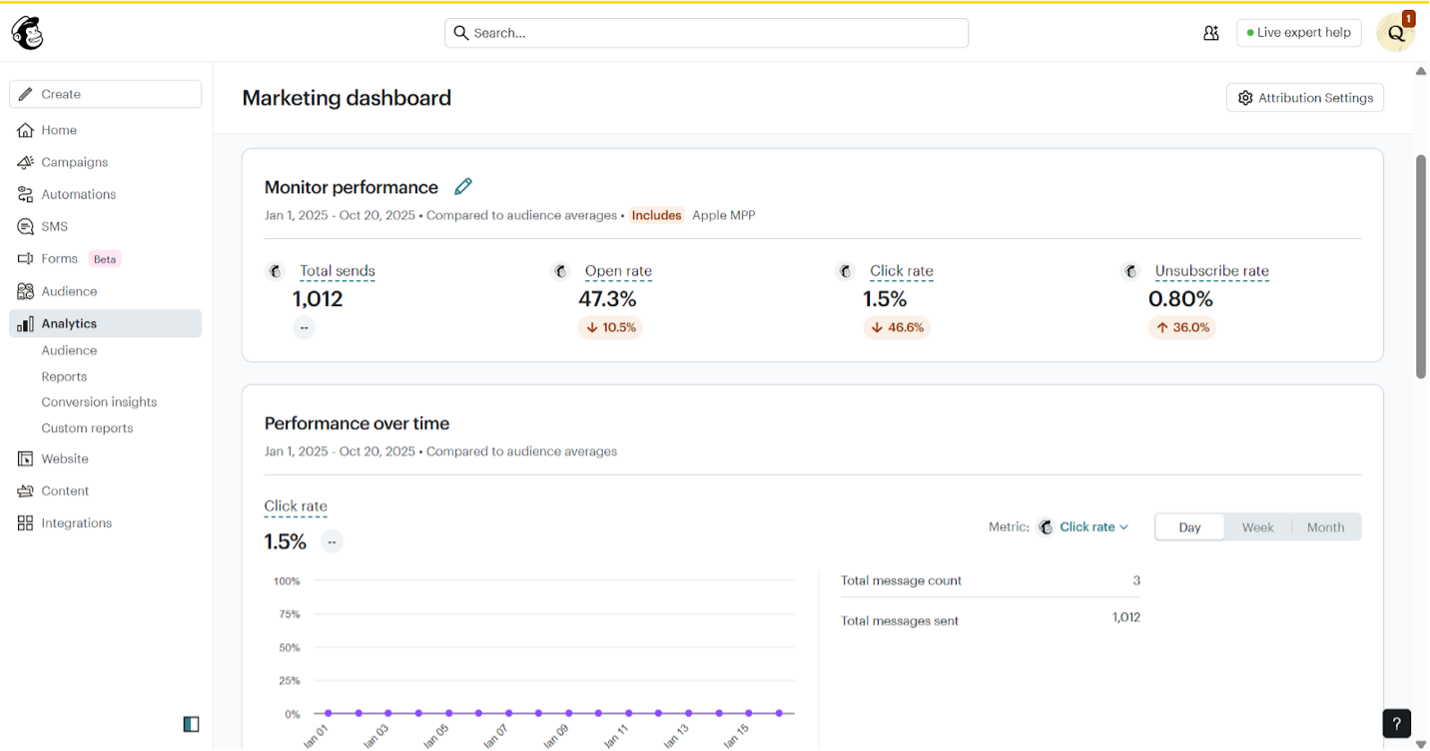This screenshot has height=751, width=1430.
Task: Click Mailchimp icon beside Unsubscribe rate
Action: [x=1131, y=271]
